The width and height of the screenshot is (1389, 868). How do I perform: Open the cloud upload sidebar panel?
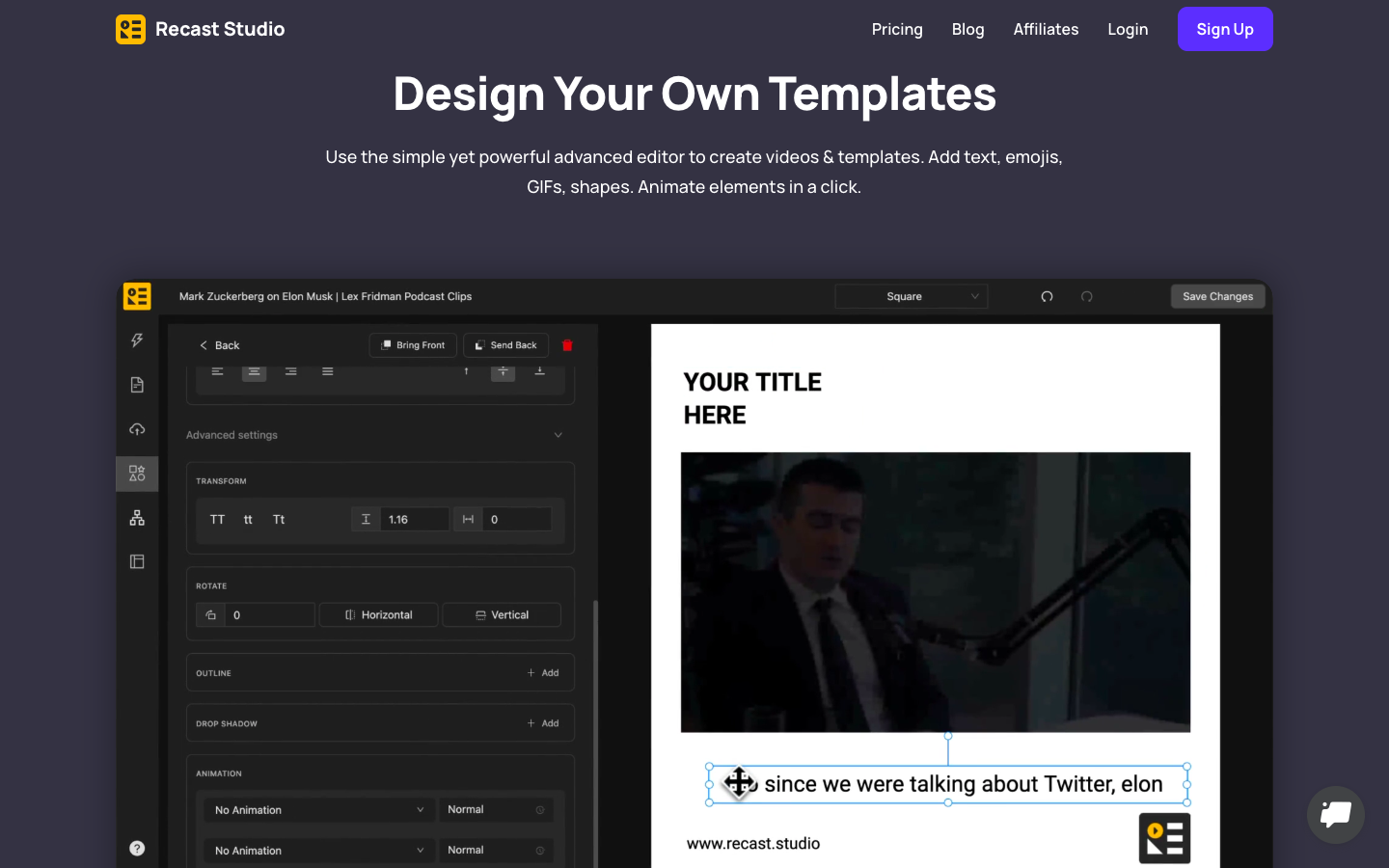(137, 429)
